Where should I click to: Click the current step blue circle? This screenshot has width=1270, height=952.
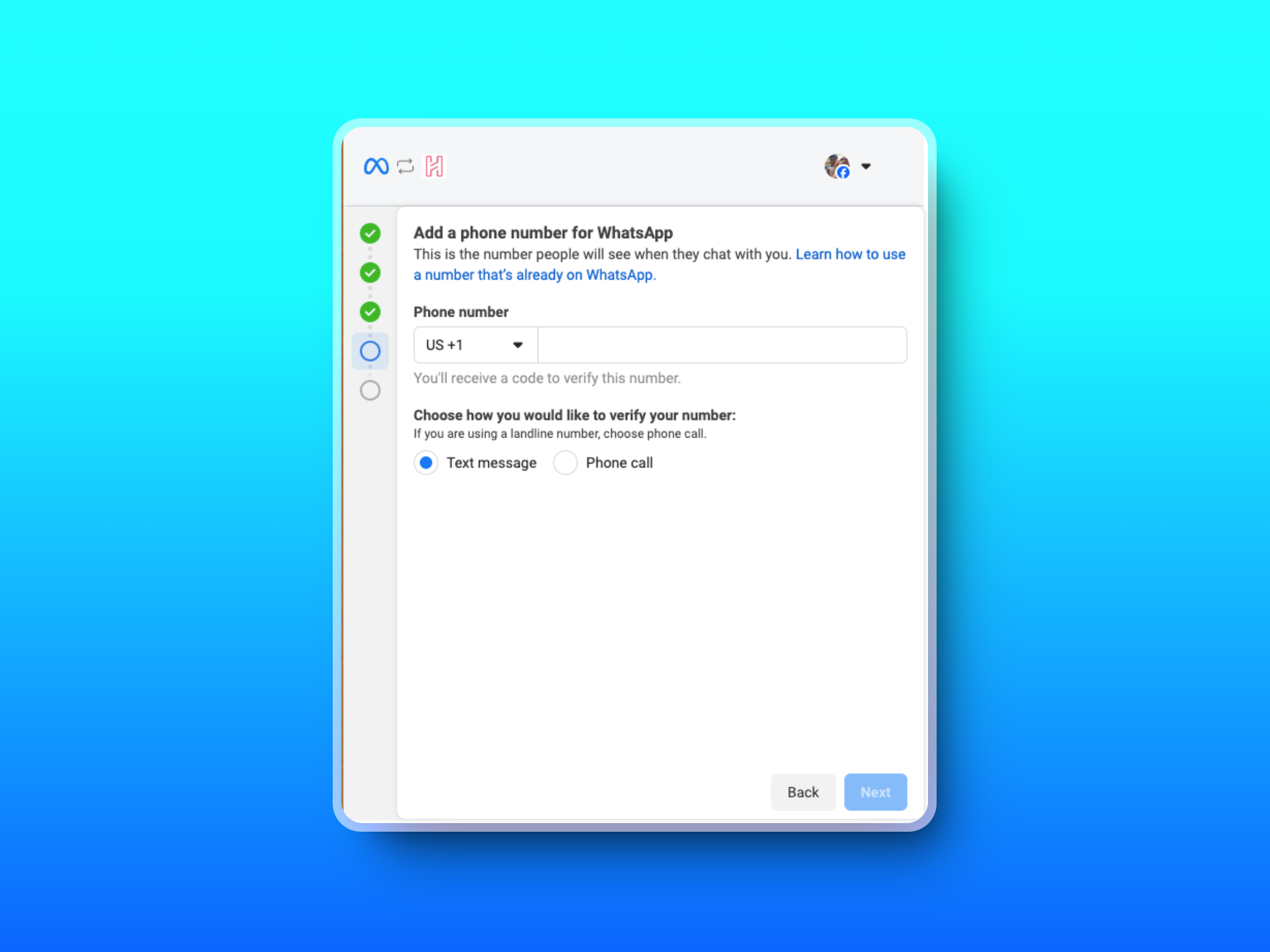click(x=370, y=351)
